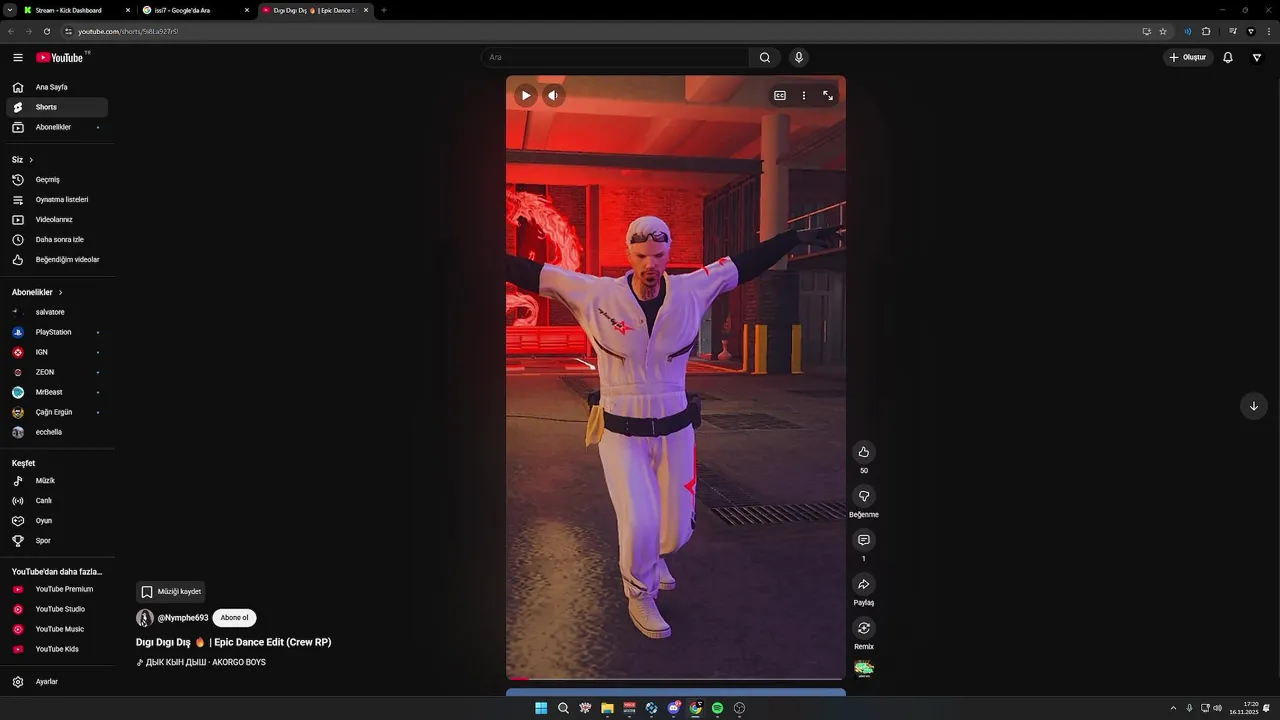Focus the Ara search field

point(615,58)
